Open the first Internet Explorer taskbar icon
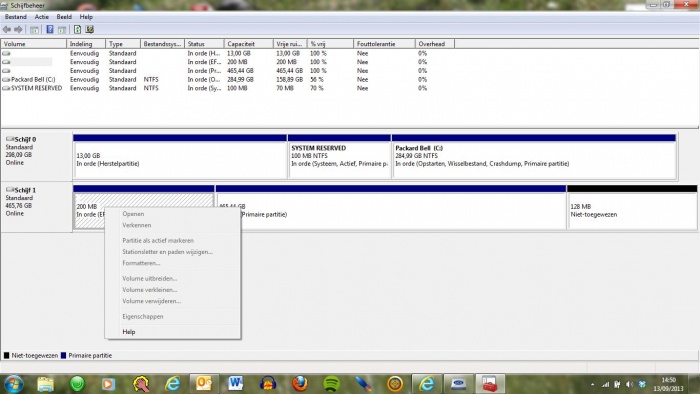Viewport: 700px width, 394px height. [x=172, y=384]
